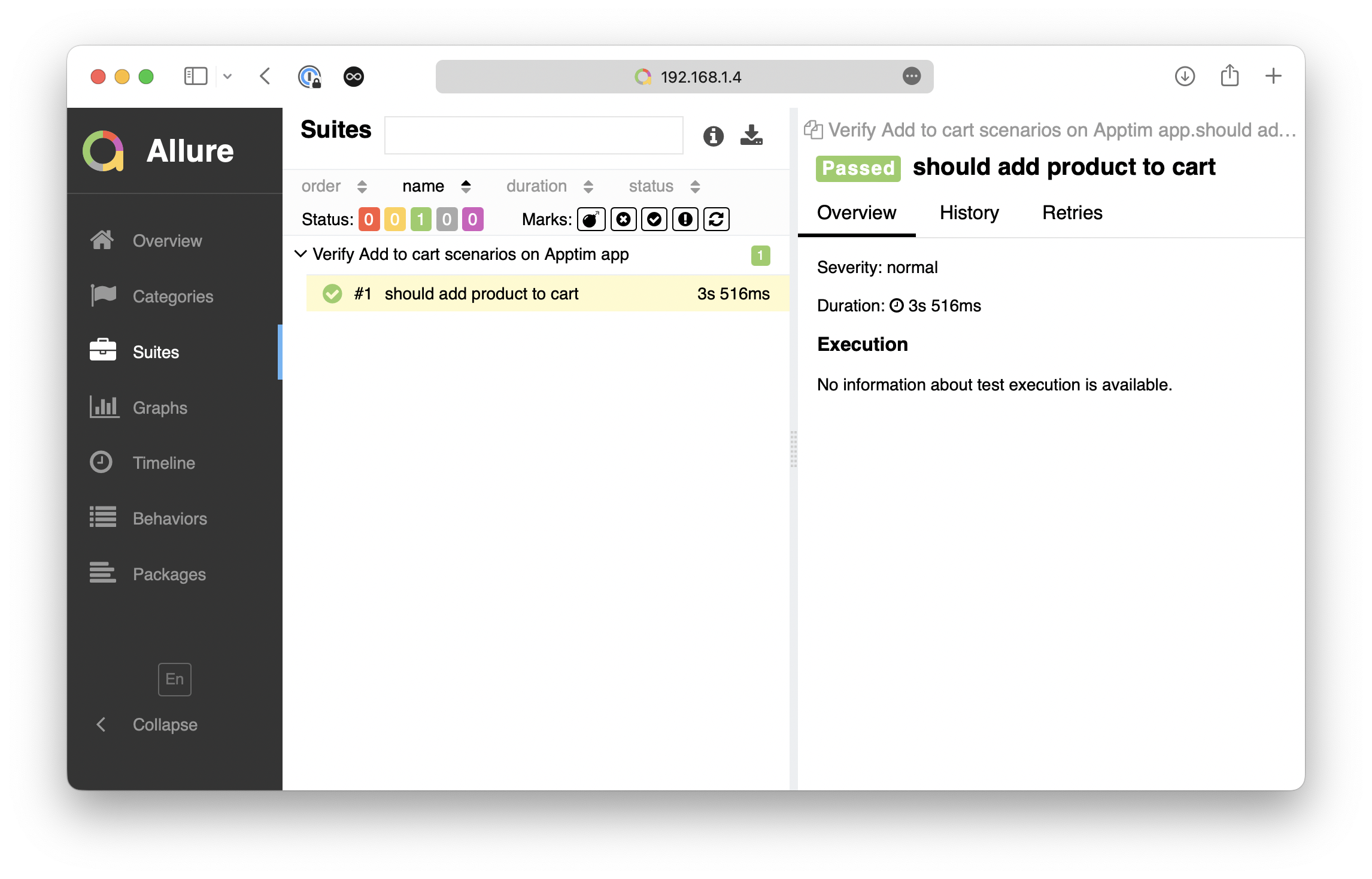1372x879 pixels.
Task: Collapse the Verify Add to cart suite
Action: (x=300, y=254)
